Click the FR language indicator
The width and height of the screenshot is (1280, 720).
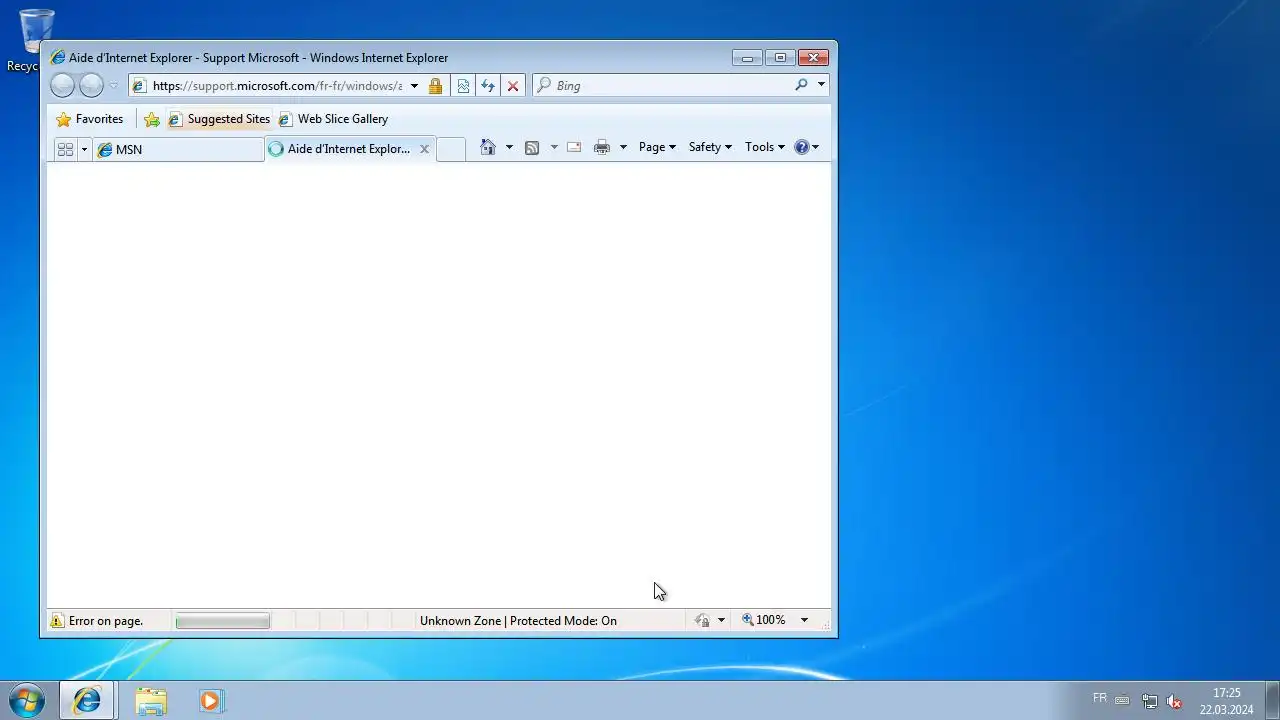(1100, 698)
